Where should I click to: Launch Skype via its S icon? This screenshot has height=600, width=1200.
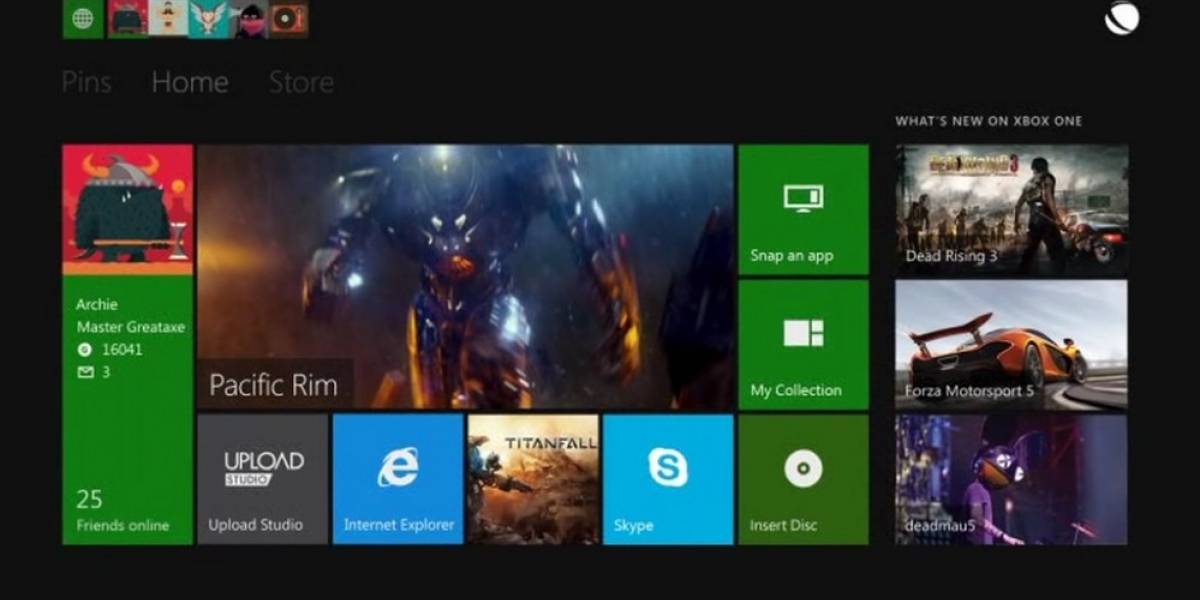coord(668,467)
